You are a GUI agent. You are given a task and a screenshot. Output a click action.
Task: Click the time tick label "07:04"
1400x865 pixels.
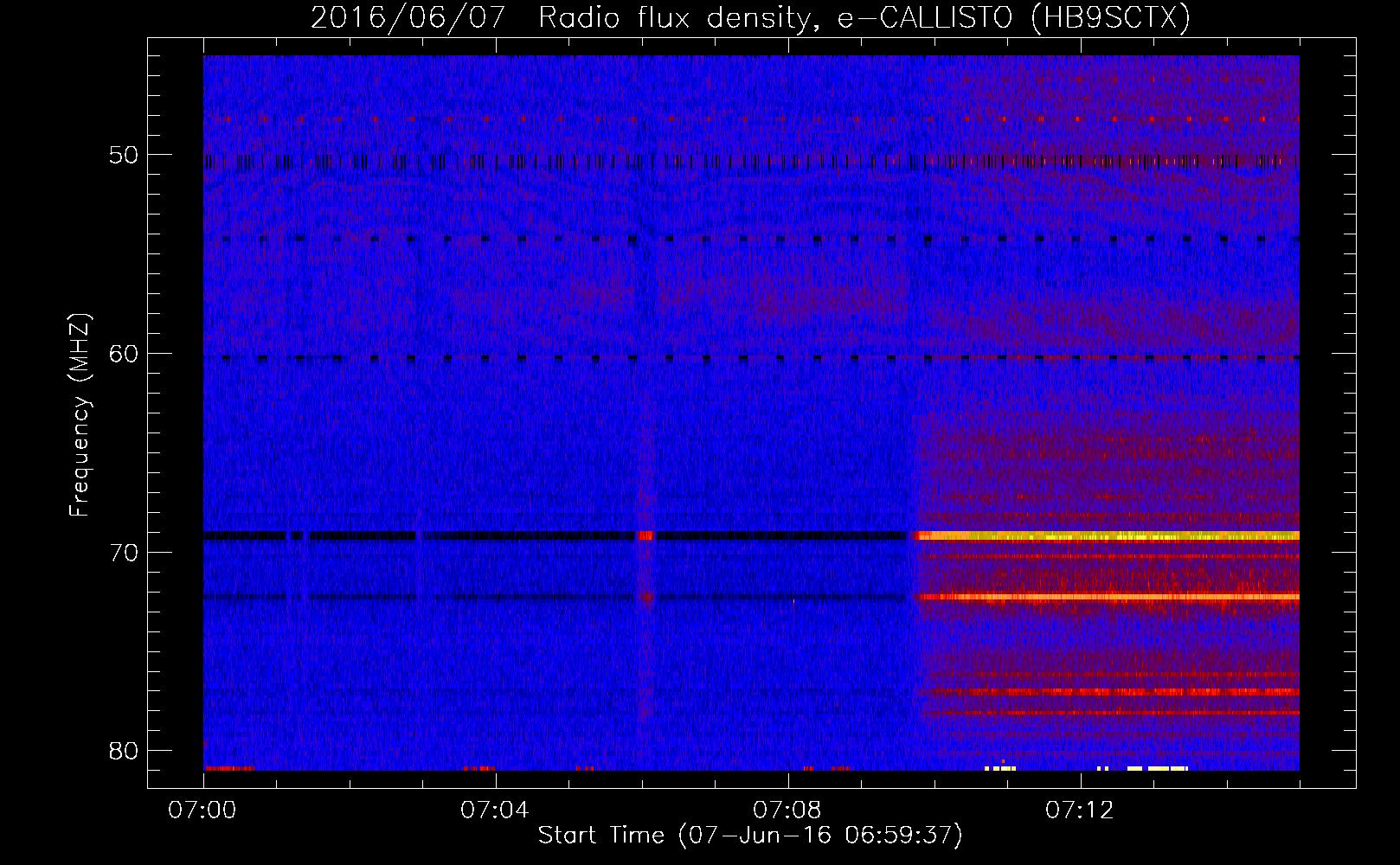[495, 811]
